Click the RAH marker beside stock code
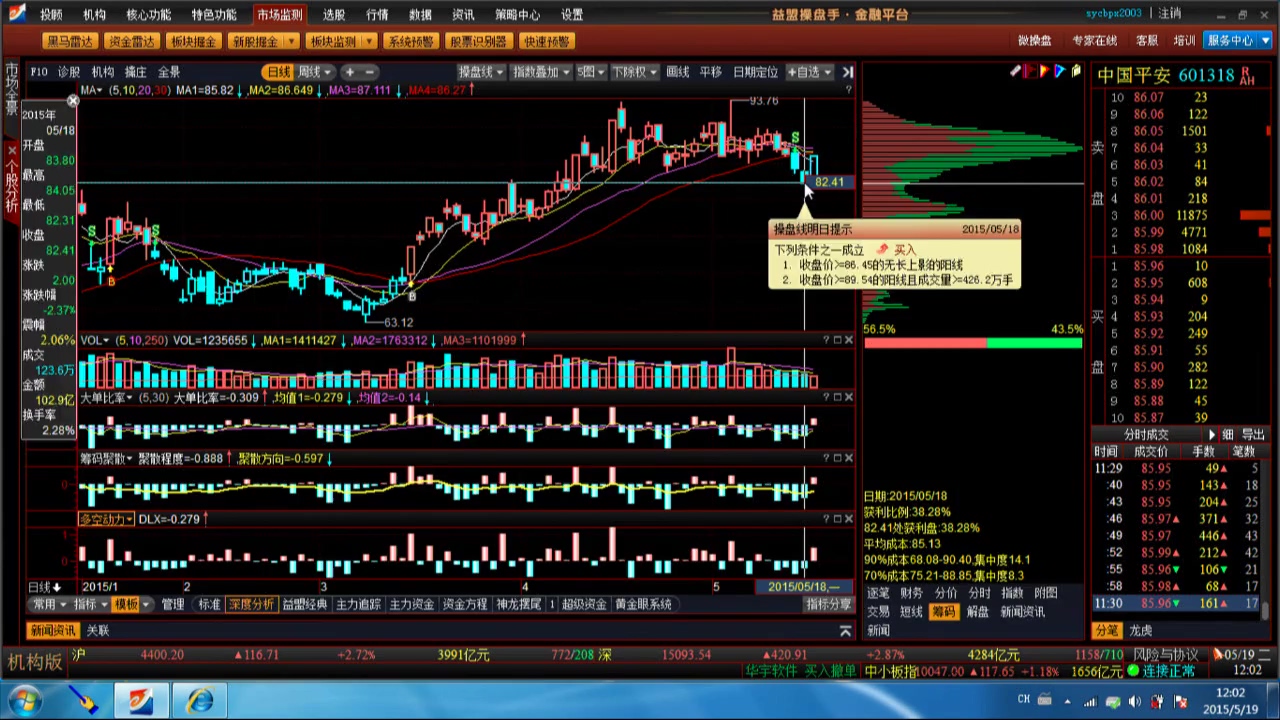1280x720 pixels. coord(1246,76)
